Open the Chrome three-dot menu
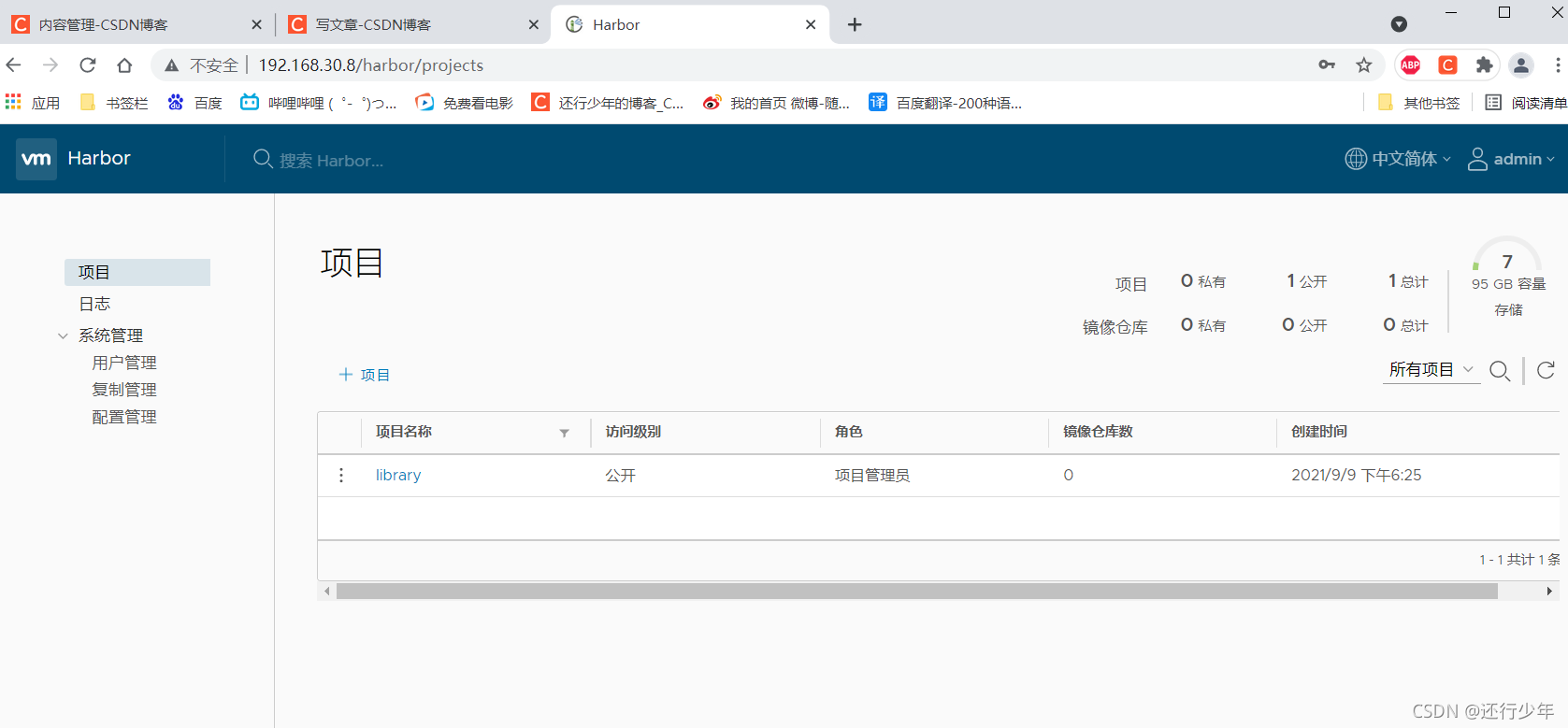Viewport: 1568px width, 728px height. [x=1557, y=64]
